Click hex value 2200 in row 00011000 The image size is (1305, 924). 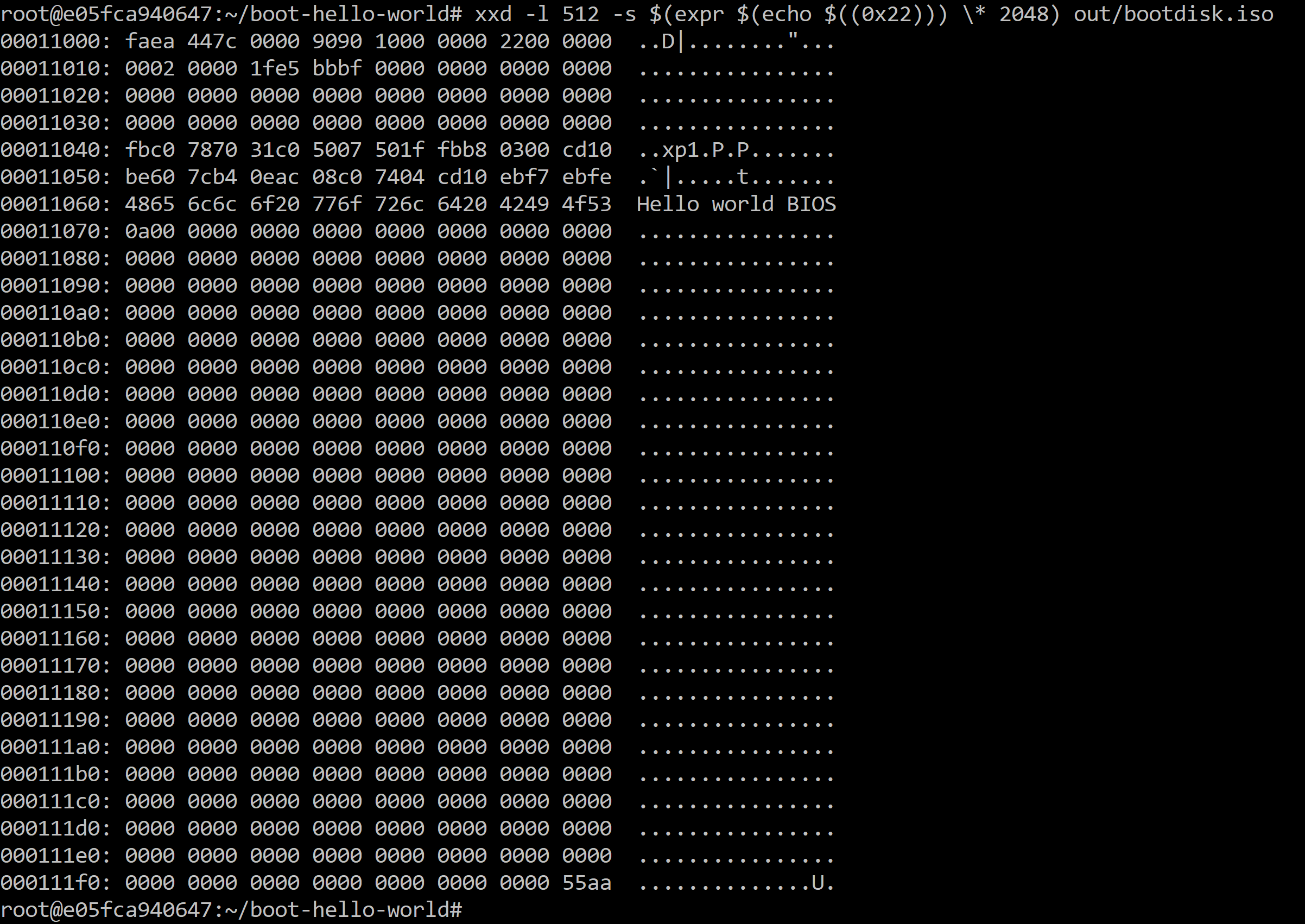click(524, 41)
